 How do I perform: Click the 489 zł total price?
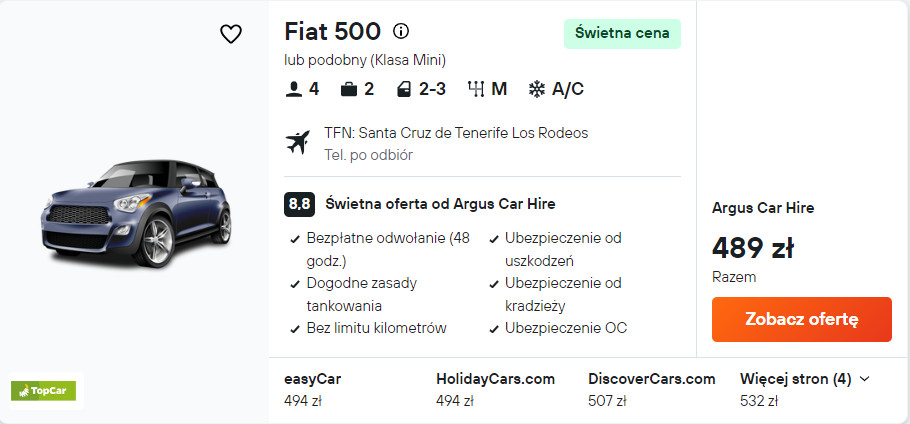[752, 247]
